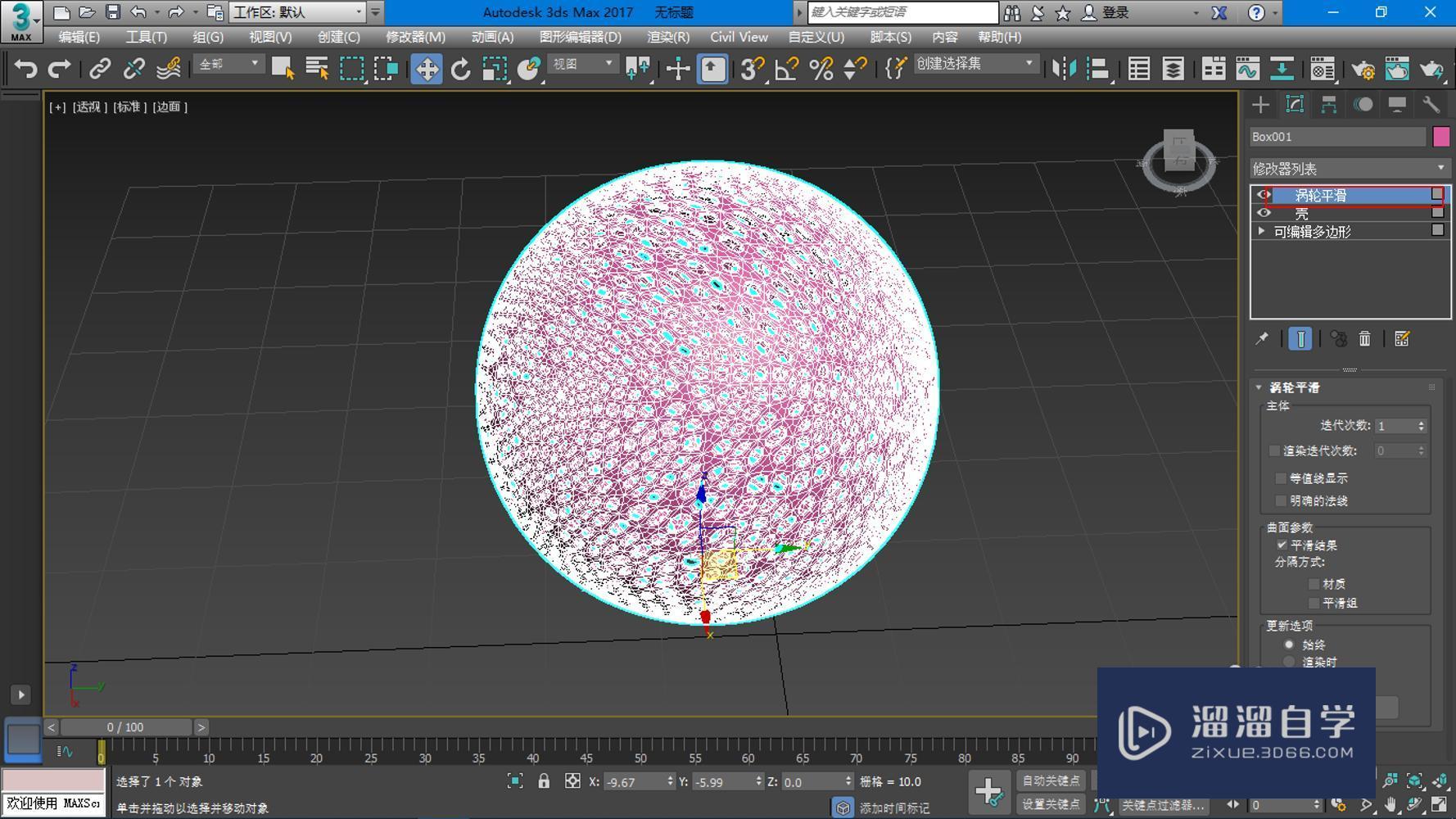Enable the 材质 separate-by checkbox
Image resolution: width=1456 pixels, height=819 pixels.
(1314, 584)
